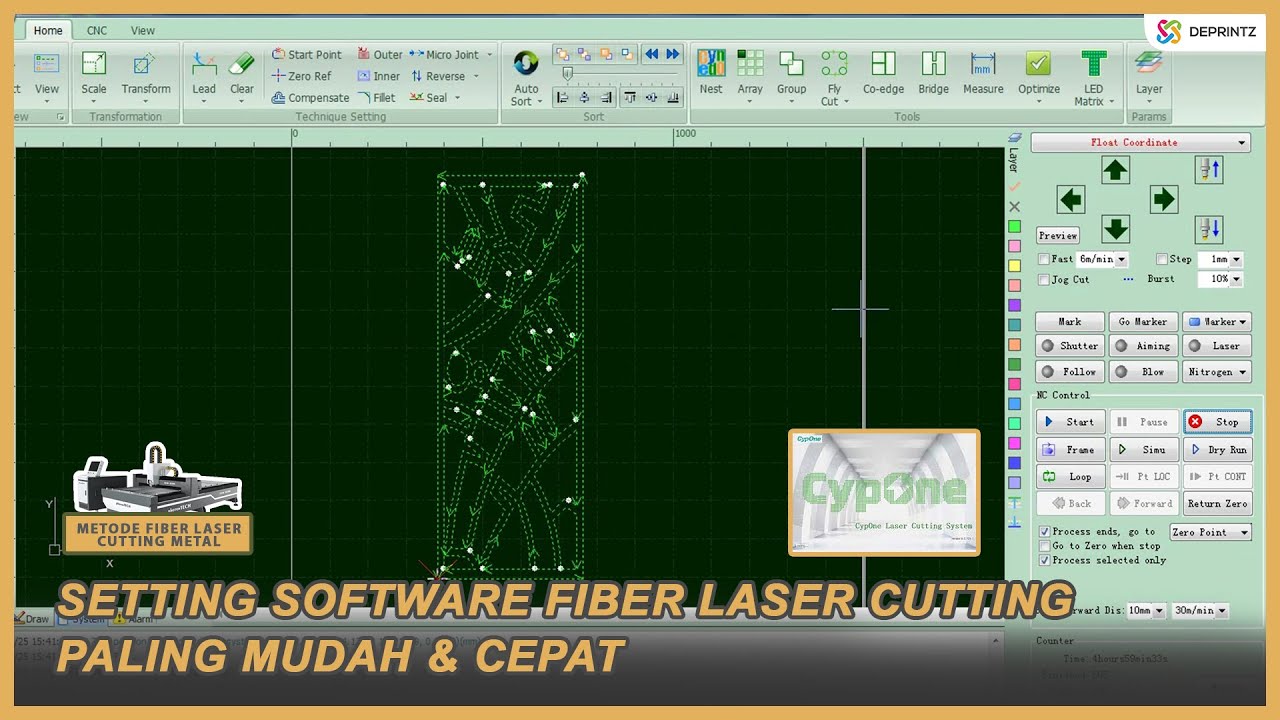Open the Scale tool

(x=94, y=75)
